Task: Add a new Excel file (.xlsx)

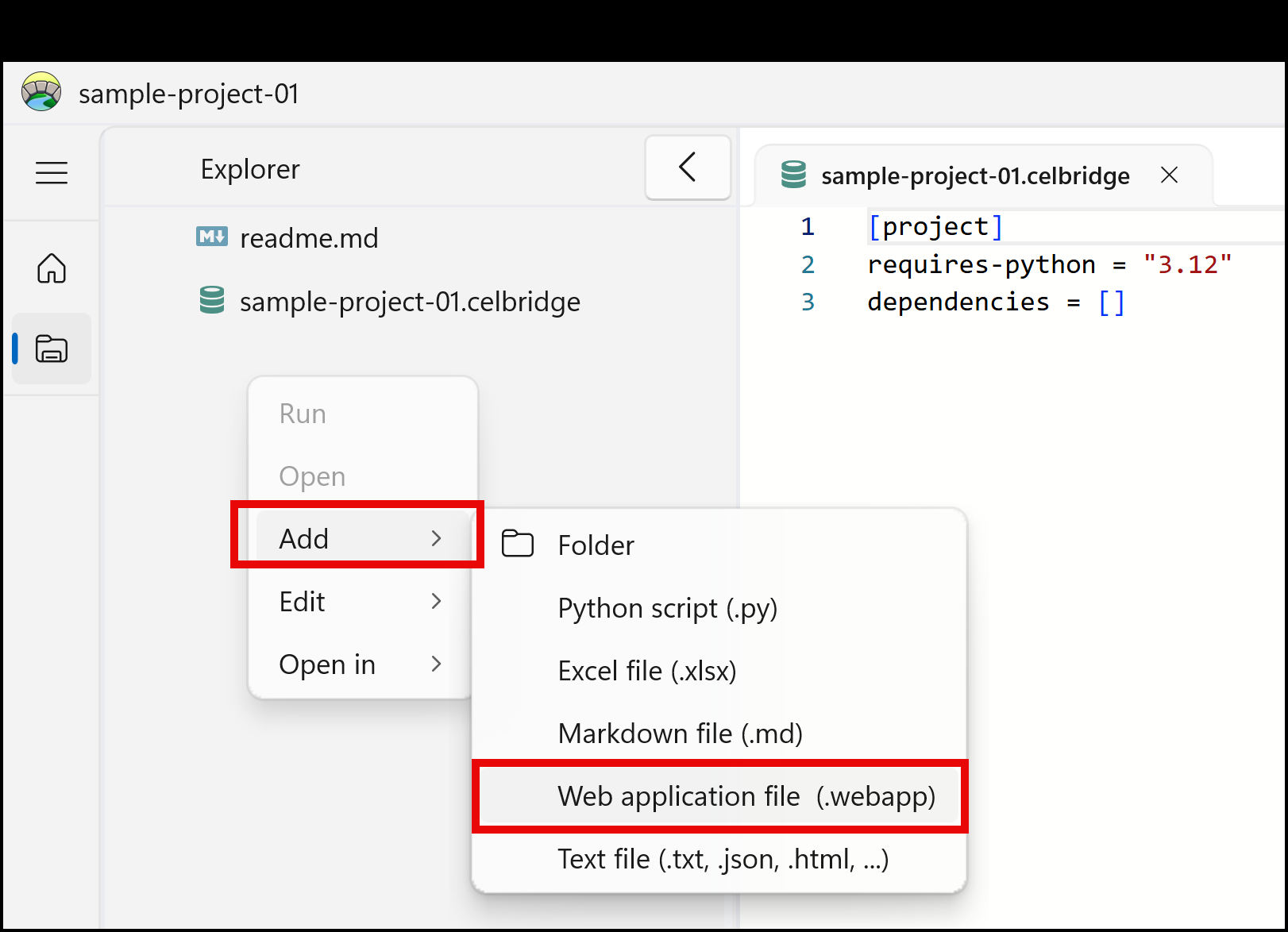Action: (x=646, y=671)
